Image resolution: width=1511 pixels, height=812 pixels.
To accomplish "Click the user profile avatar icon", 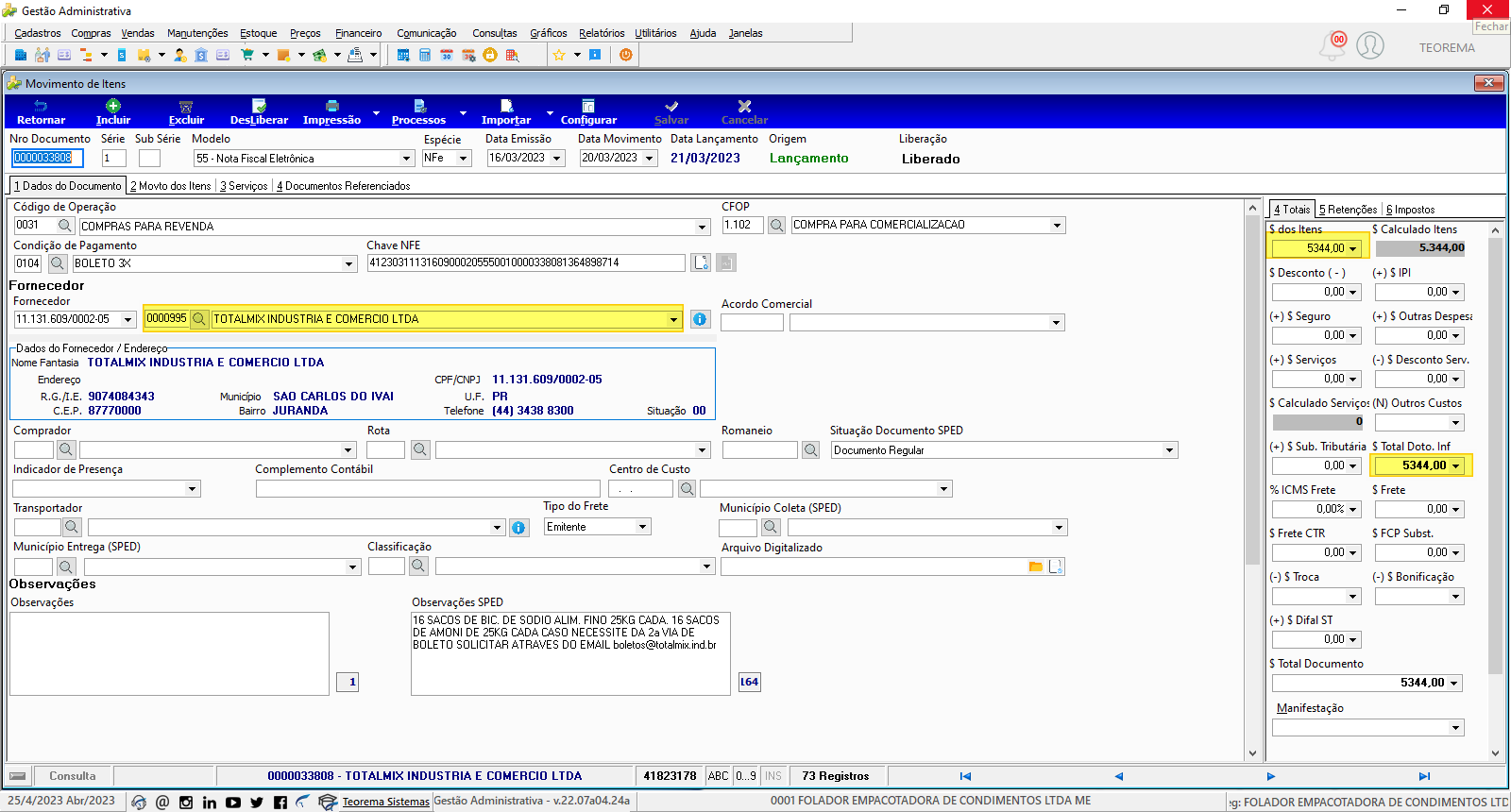I will click(1370, 45).
